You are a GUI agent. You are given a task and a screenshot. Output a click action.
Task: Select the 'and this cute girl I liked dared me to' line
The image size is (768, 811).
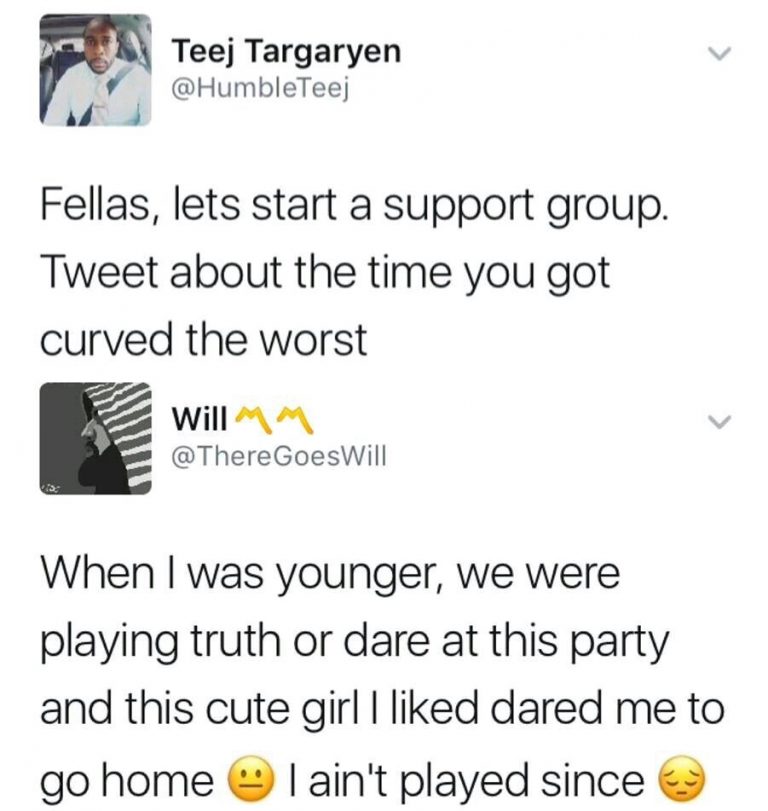(383, 709)
